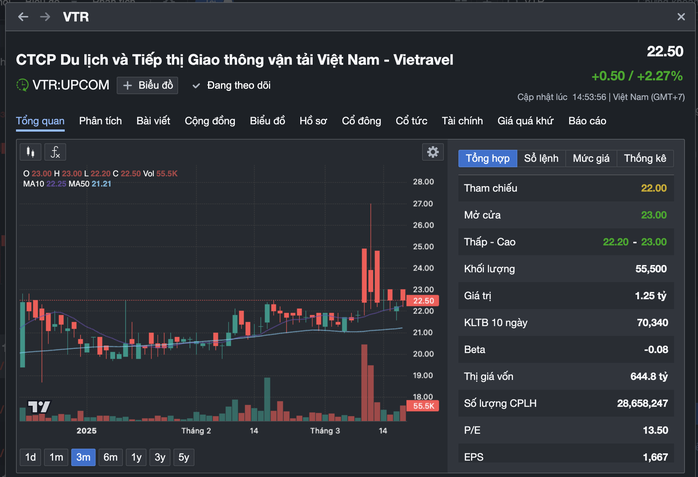Open the candlestick chart type selector
698x477 pixels.
[31, 152]
